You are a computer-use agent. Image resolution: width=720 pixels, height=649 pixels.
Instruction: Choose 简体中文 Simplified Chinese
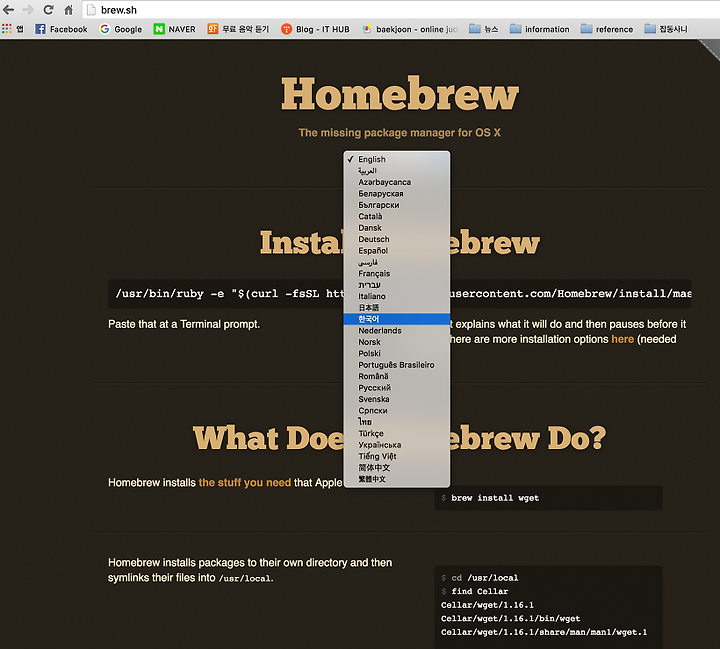click(x=397, y=468)
